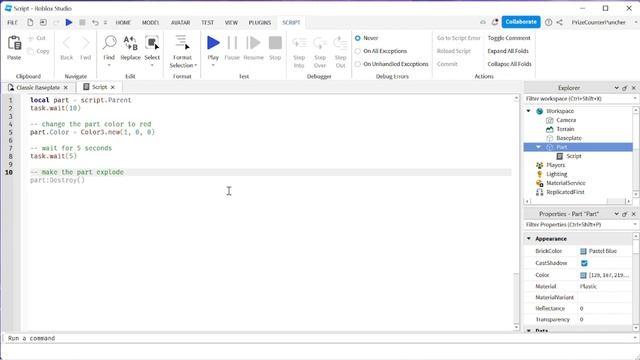Click the notifications bell icon
Viewport: 640px width, 360px height.
(495, 22)
